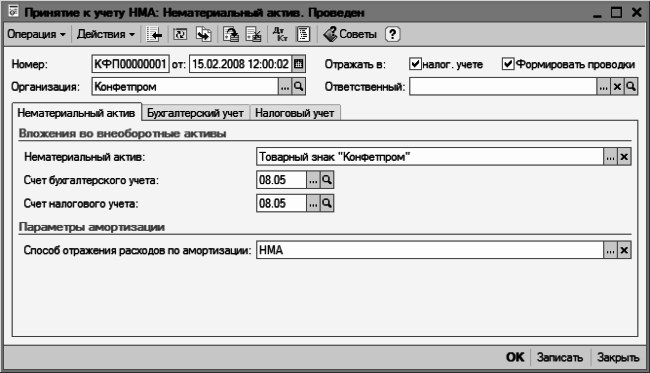Click the Счет налогового учета 08.05 field

(281, 203)
